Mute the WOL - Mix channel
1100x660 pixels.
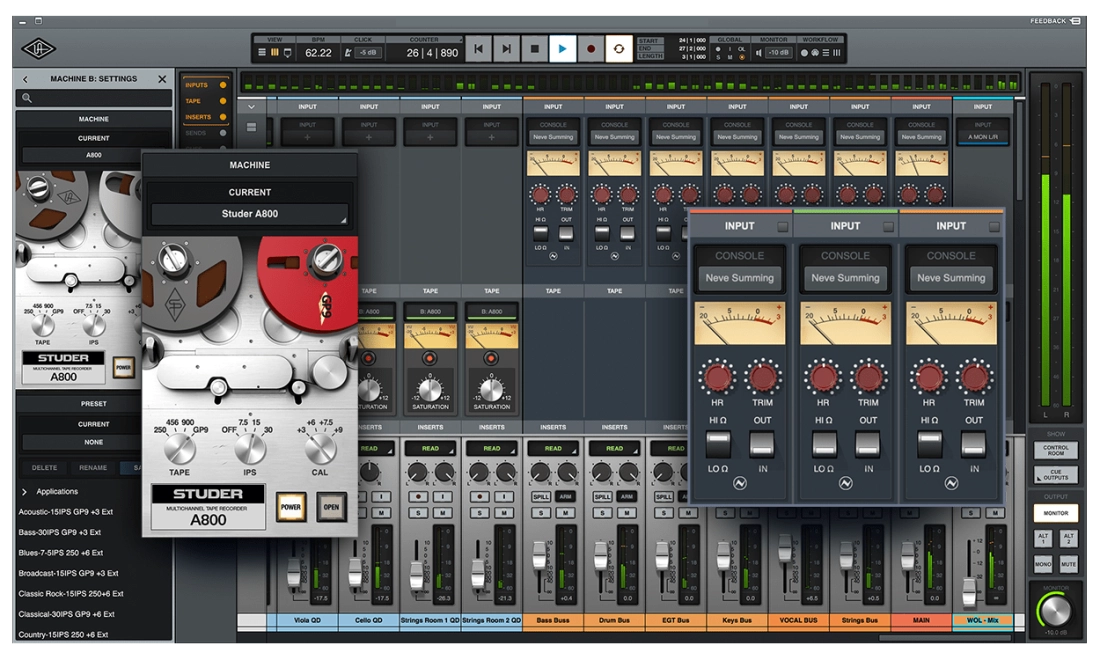995,513
